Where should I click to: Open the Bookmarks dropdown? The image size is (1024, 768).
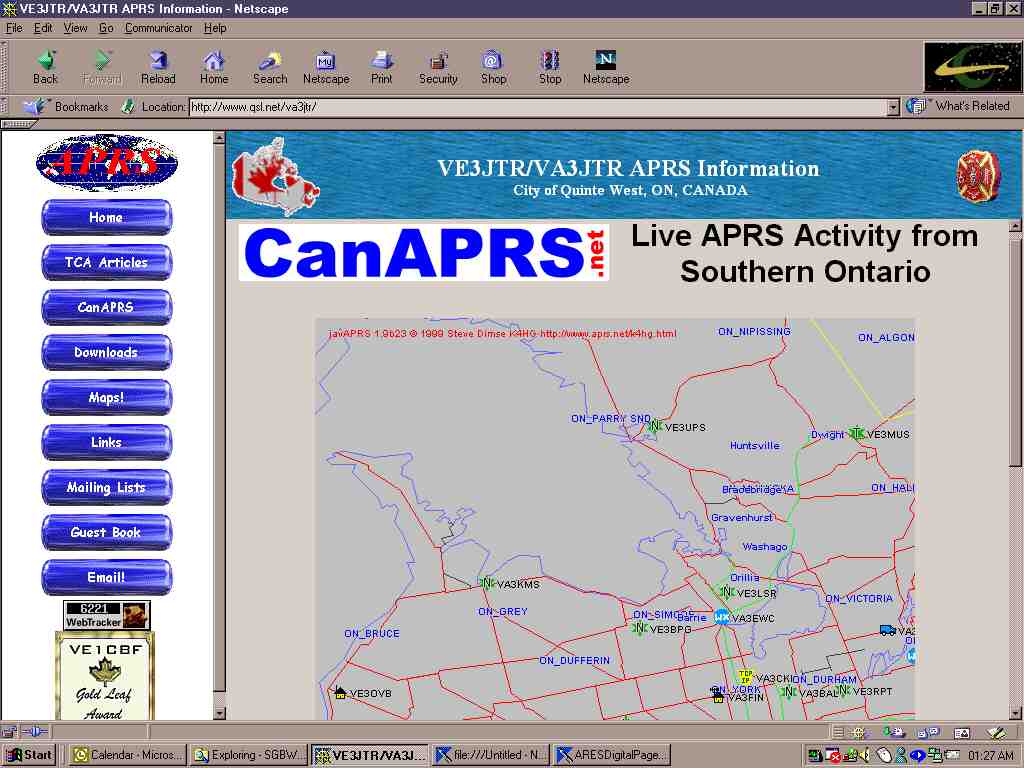click(67, 107)
